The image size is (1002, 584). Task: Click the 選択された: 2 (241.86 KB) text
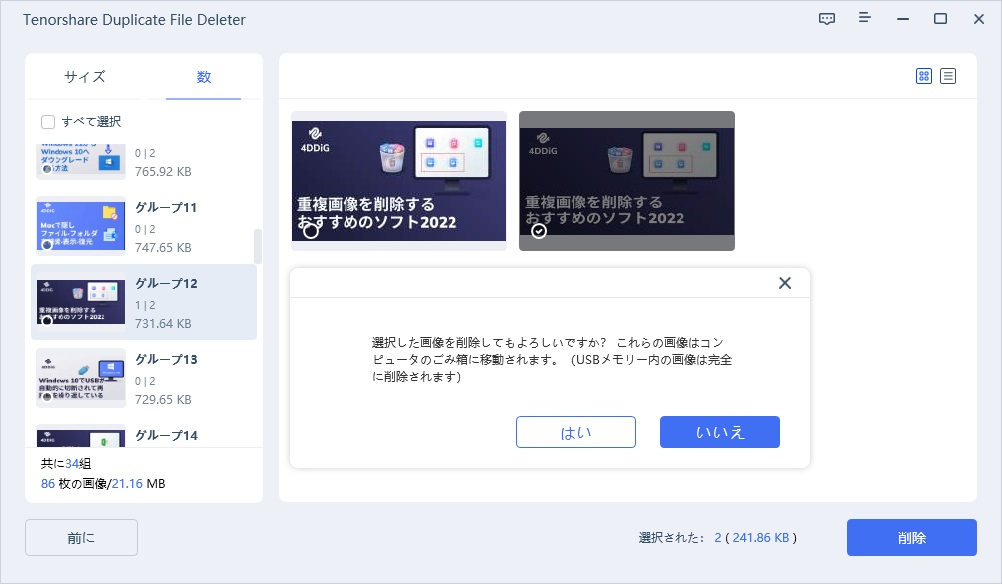tap(718, 538)
